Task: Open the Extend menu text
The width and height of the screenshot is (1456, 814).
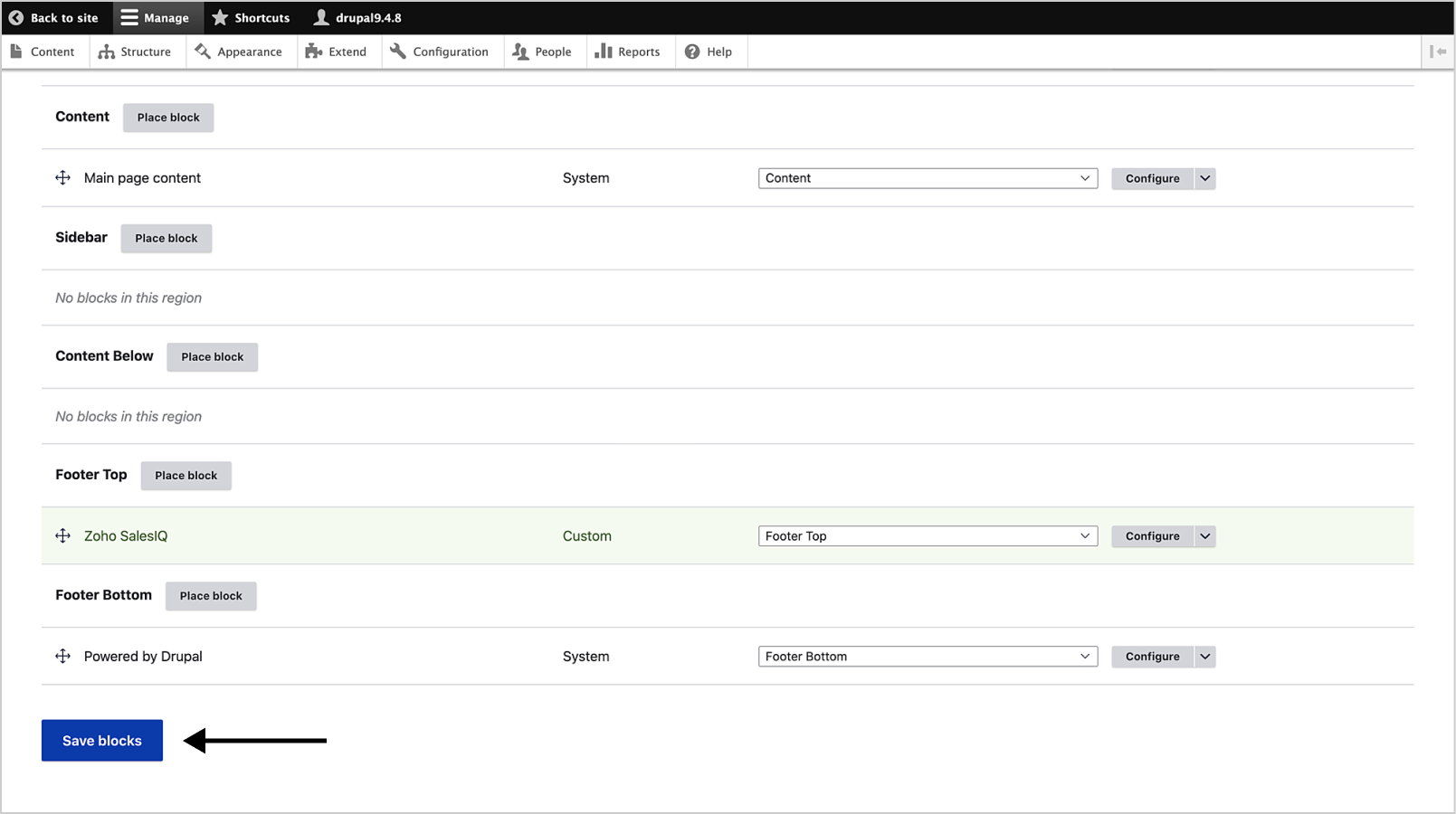Action: [x=347, y=52]
